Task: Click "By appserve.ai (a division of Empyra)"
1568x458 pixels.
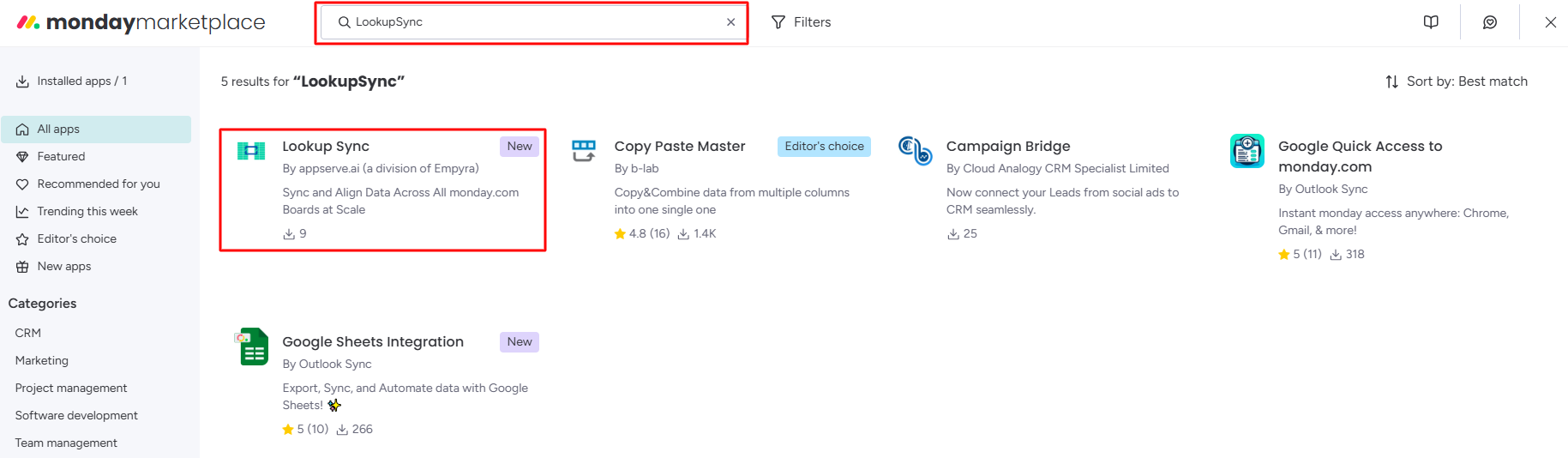Action: point(381,169)
